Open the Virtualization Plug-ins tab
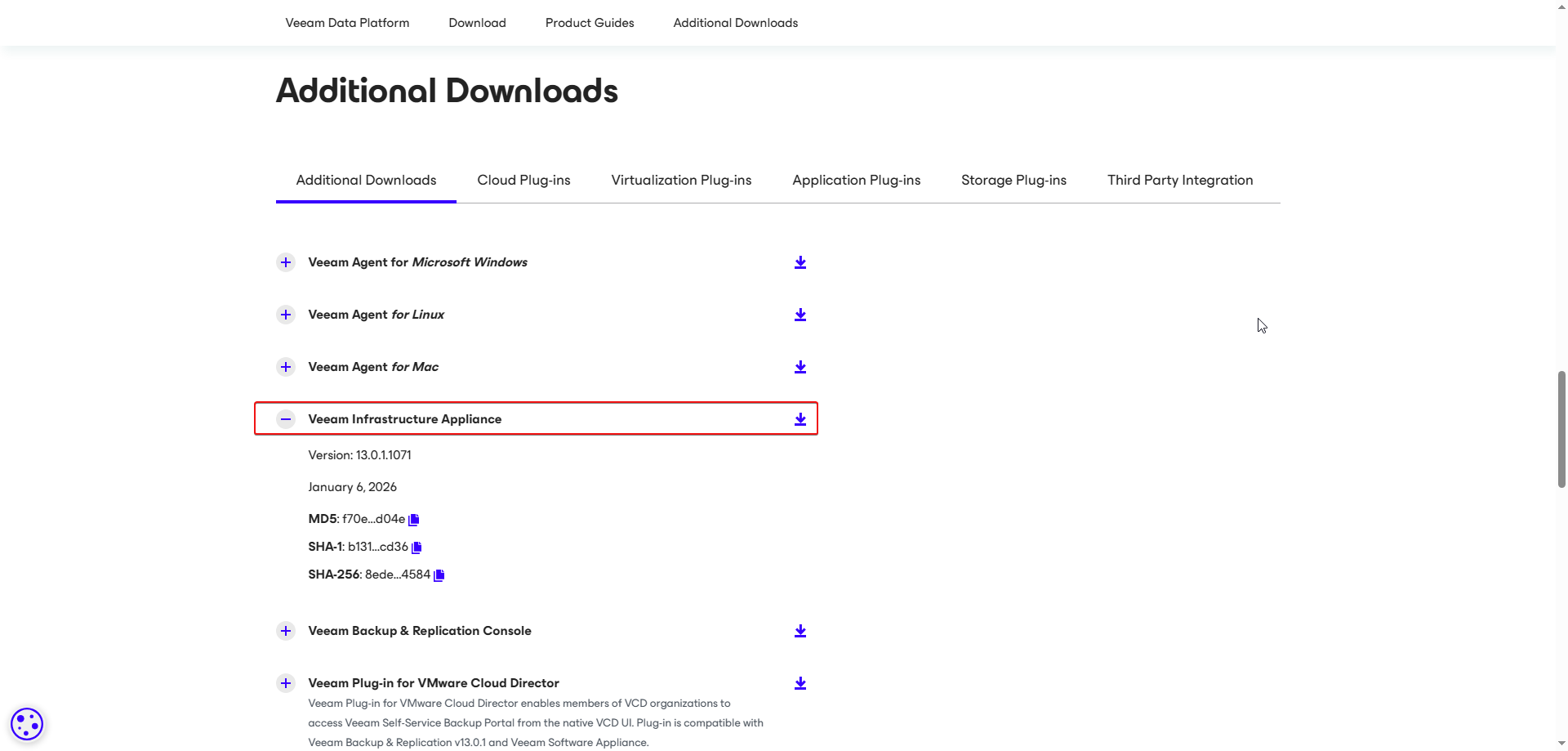1568x751 pixels. tap(681, 180)
